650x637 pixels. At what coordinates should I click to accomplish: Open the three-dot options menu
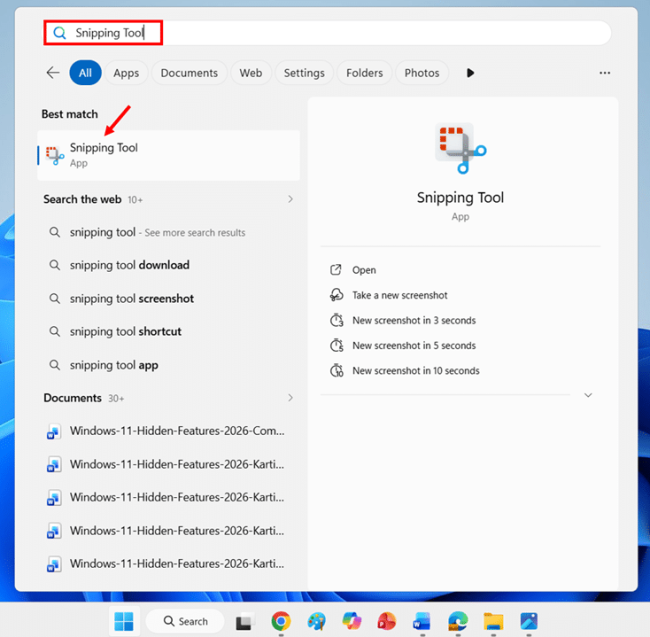(x=604, y=73)
